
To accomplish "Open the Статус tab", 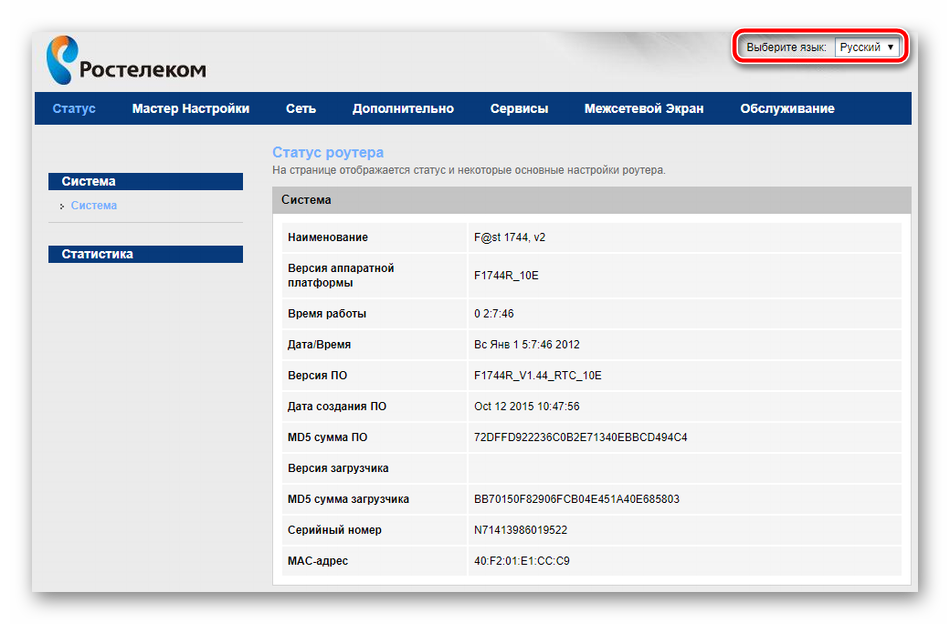I will pos(74,109).
